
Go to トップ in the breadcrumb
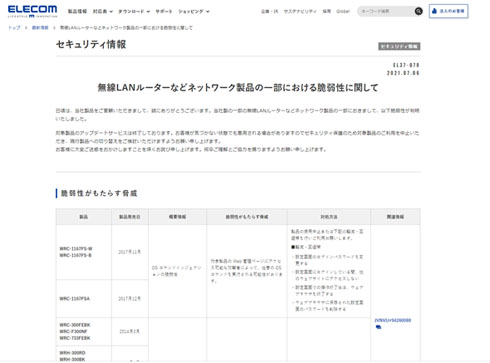(14, 28)
